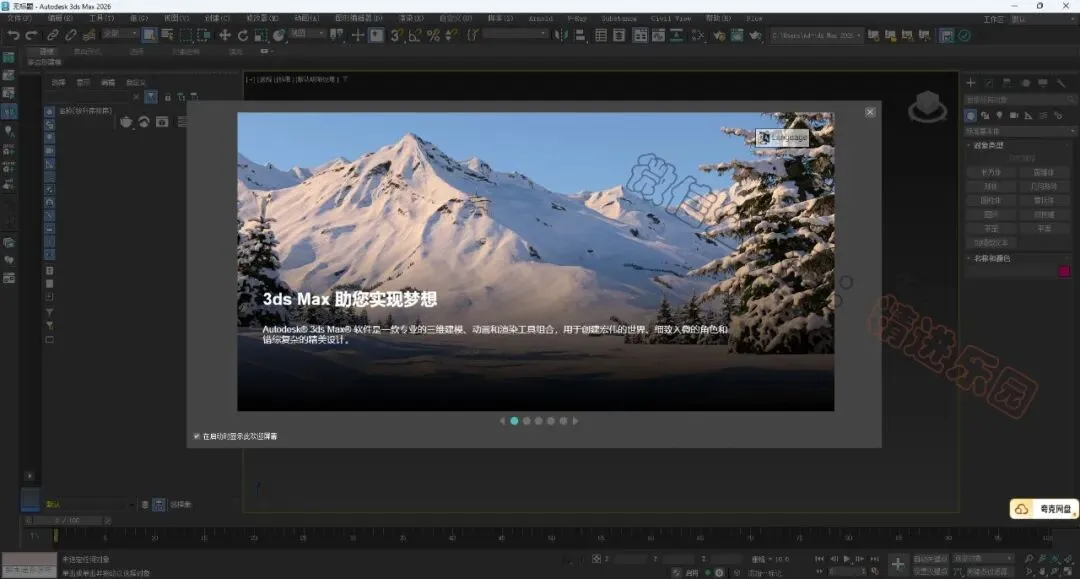
Task: Select Geometry category in Create panel
Action: [970, 116]
